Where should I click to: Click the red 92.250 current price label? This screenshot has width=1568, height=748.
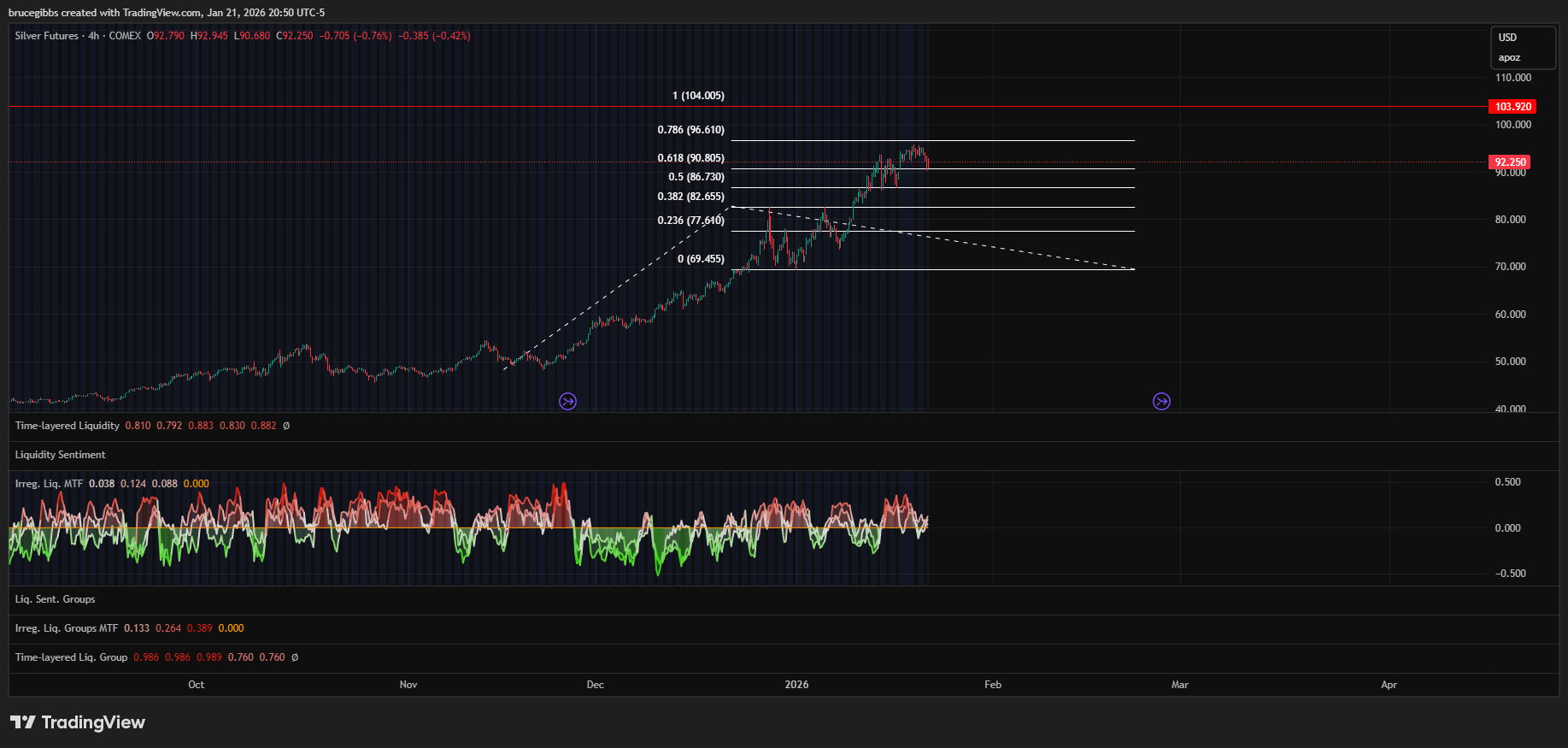1509,162
